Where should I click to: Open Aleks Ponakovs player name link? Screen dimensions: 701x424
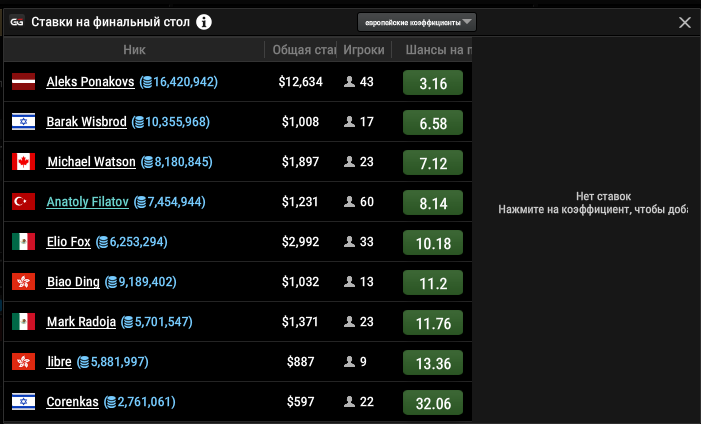click(x=90, y=82)
